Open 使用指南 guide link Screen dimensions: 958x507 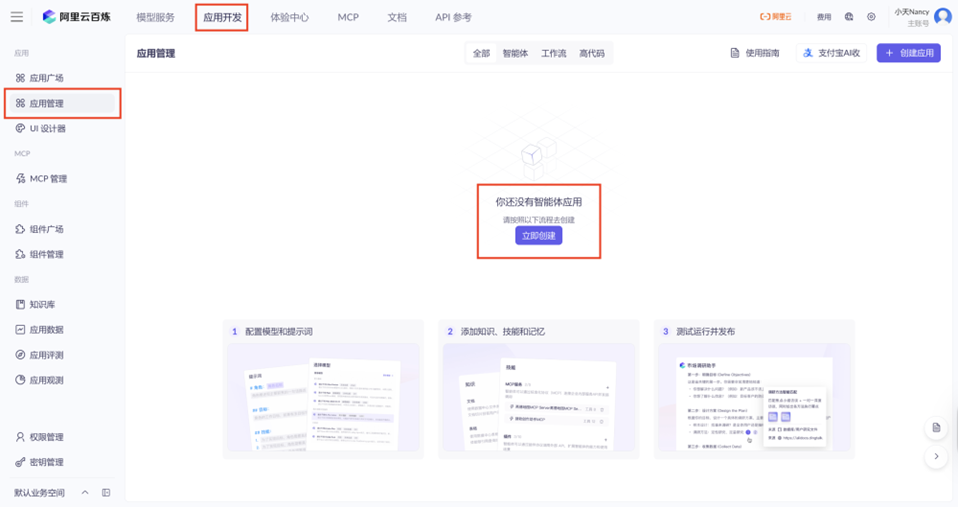tap(755, 53)
